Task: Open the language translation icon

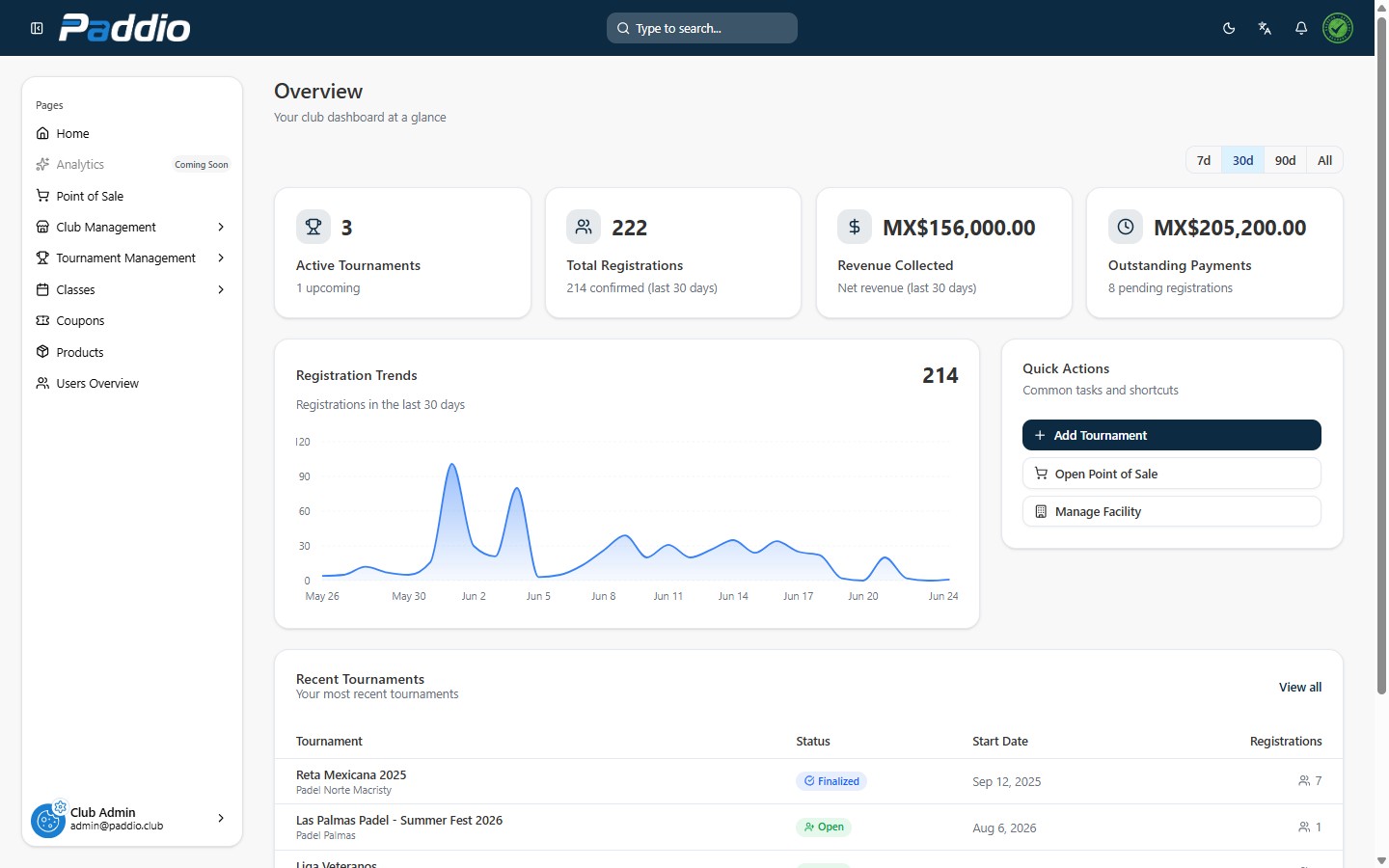Action: pyautogui.click(x=1265, y=28)
